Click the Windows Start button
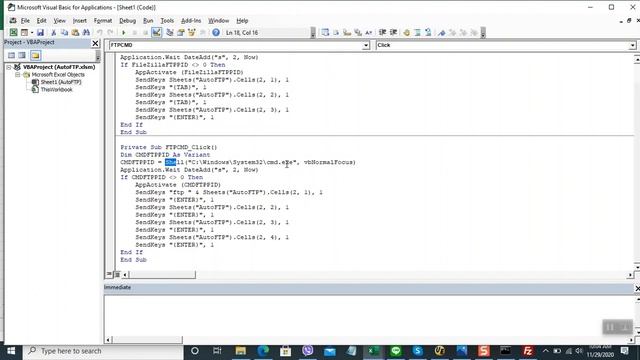 11,351
